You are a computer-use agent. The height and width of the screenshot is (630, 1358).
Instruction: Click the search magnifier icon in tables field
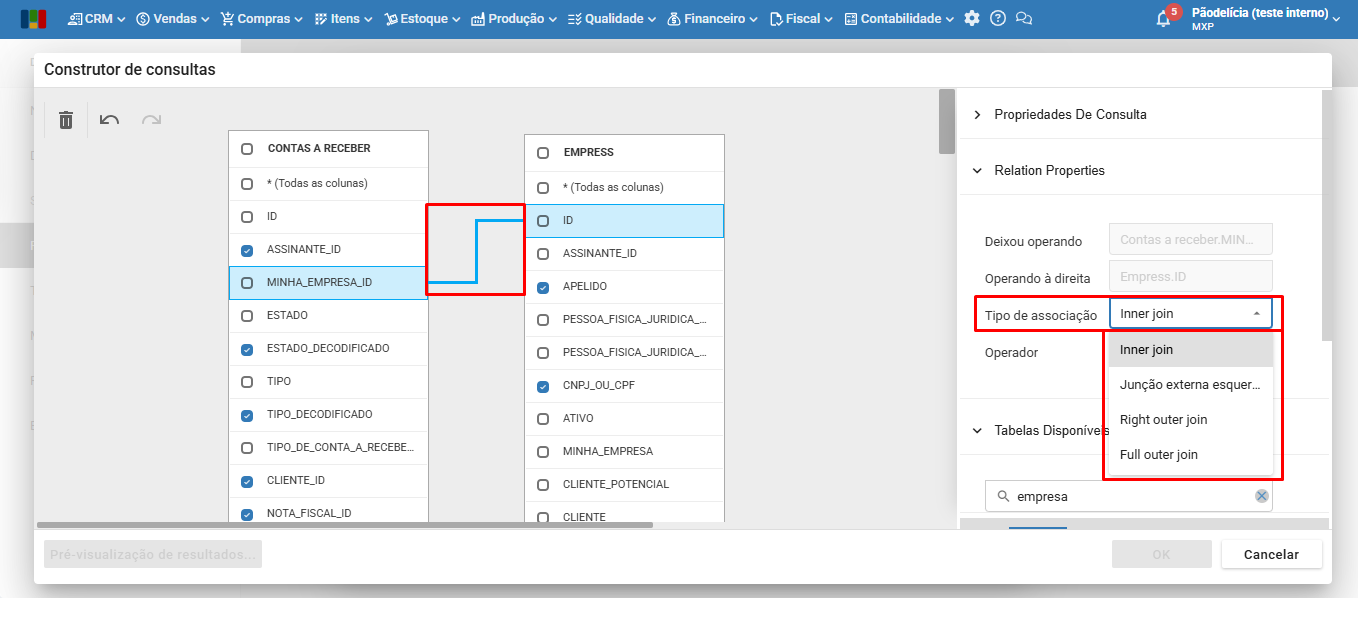pyautogui.click(x=1003, y=496)
